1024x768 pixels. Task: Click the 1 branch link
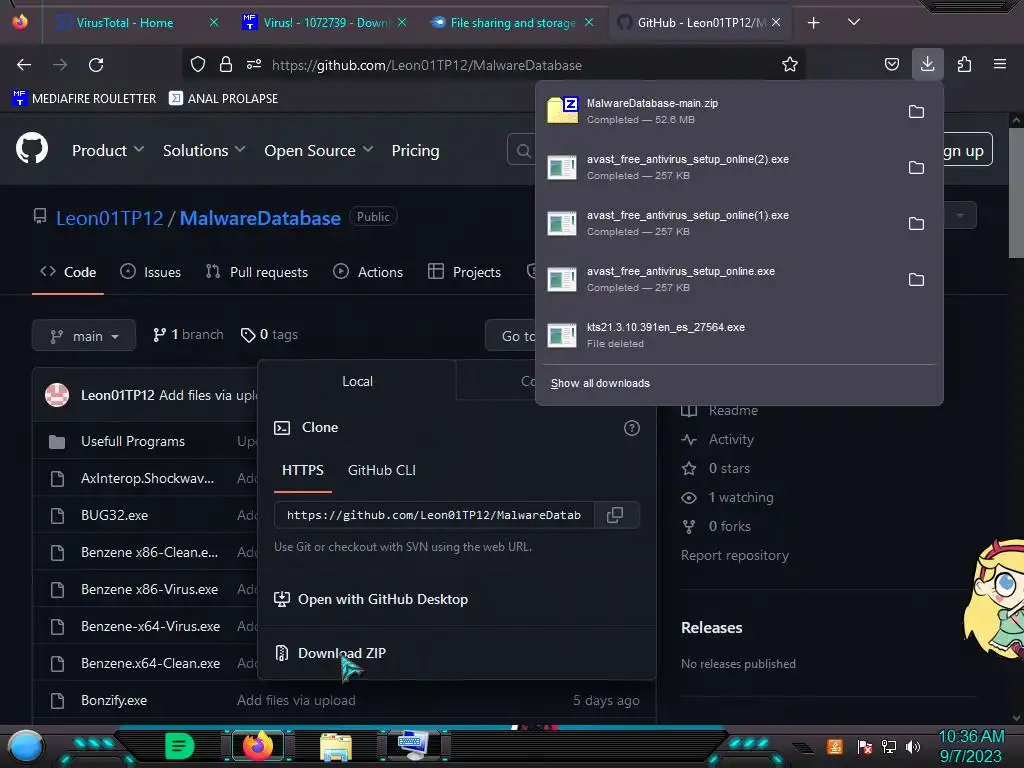click(x=188, y=334)
